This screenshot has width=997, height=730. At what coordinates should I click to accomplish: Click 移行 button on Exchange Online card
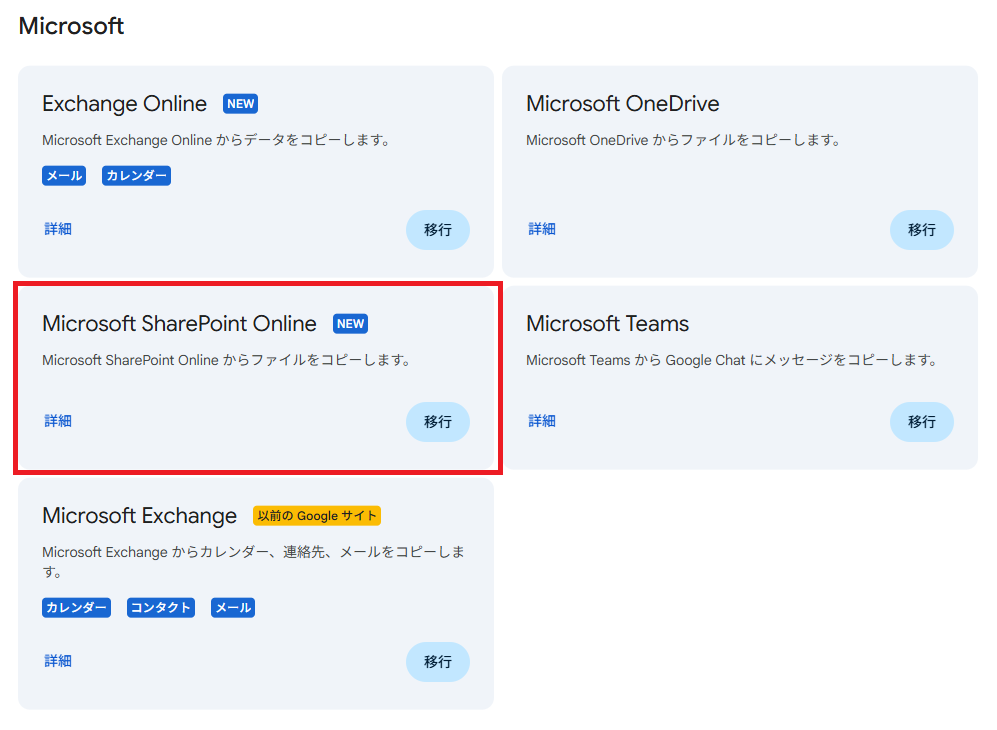pyautogui.click(x=437, y=230)
